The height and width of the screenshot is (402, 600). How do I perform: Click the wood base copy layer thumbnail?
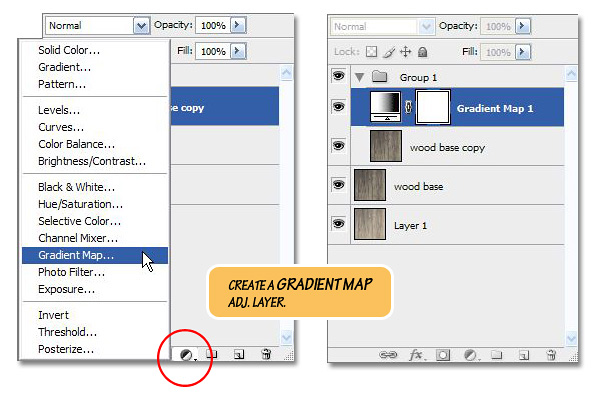[x=386, y=146]
